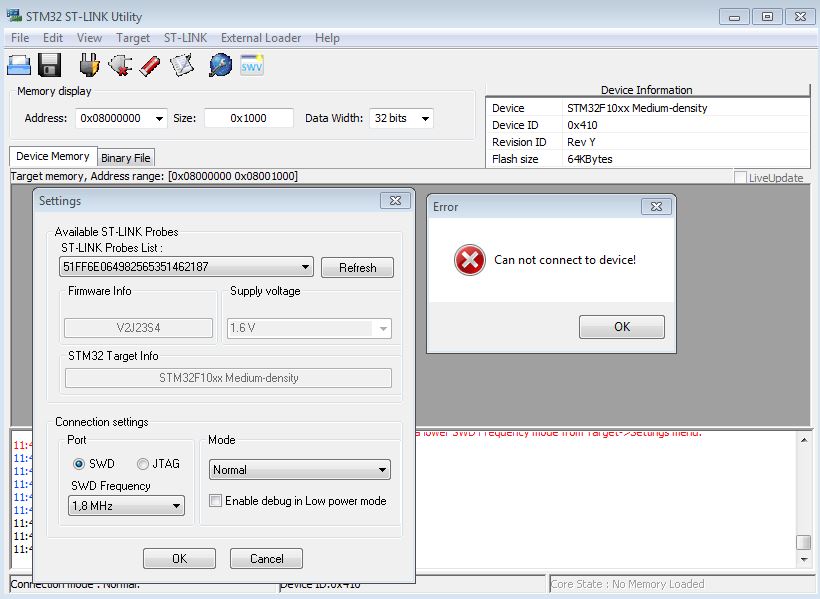Click the Flash size value 64KBytes
Viewport: 820px width, 599px height.
pos(589,159)
